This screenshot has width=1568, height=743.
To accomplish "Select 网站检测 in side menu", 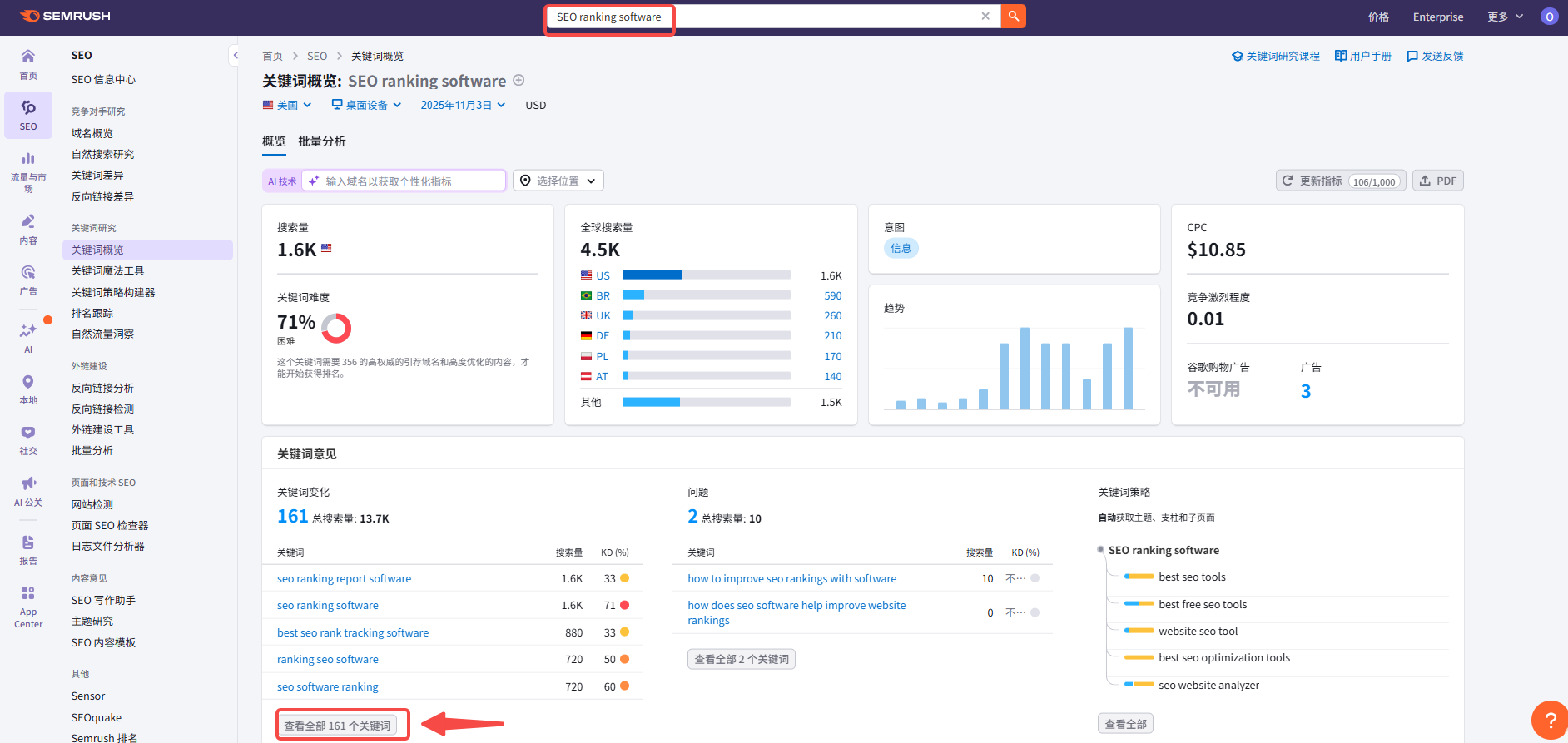I will pos(92,504).
